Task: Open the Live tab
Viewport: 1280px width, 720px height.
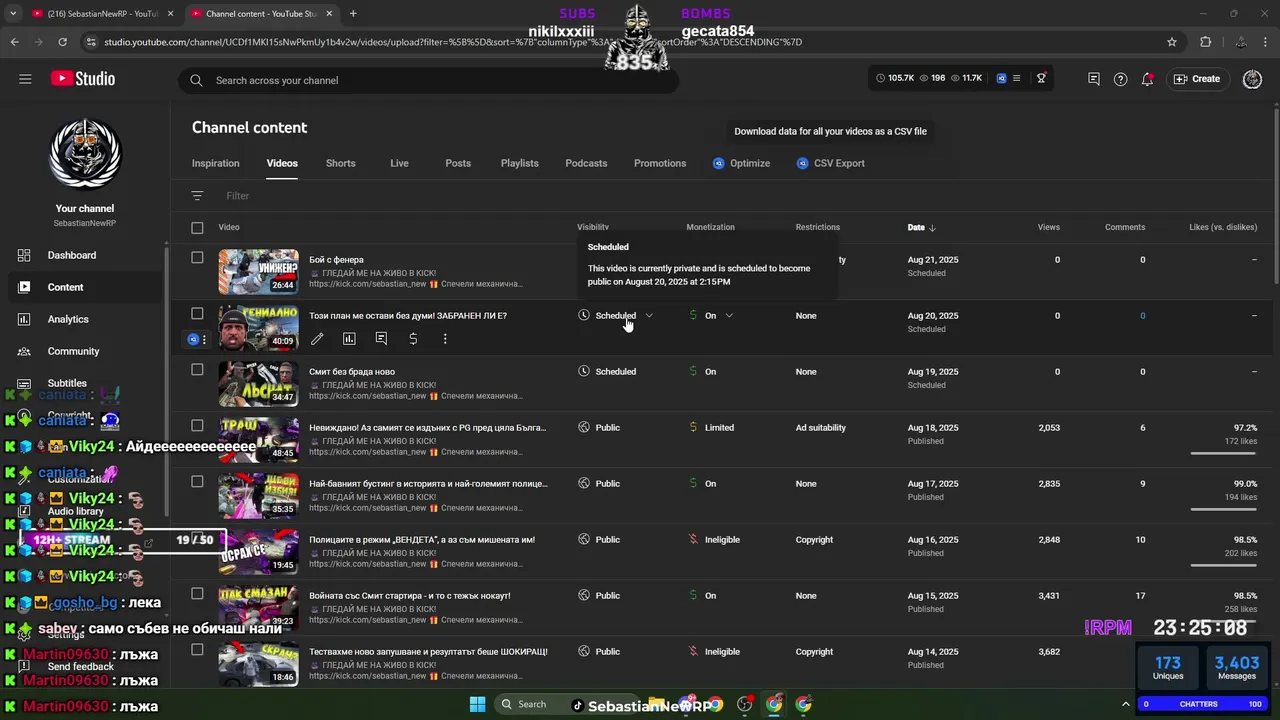Action: 399,163
